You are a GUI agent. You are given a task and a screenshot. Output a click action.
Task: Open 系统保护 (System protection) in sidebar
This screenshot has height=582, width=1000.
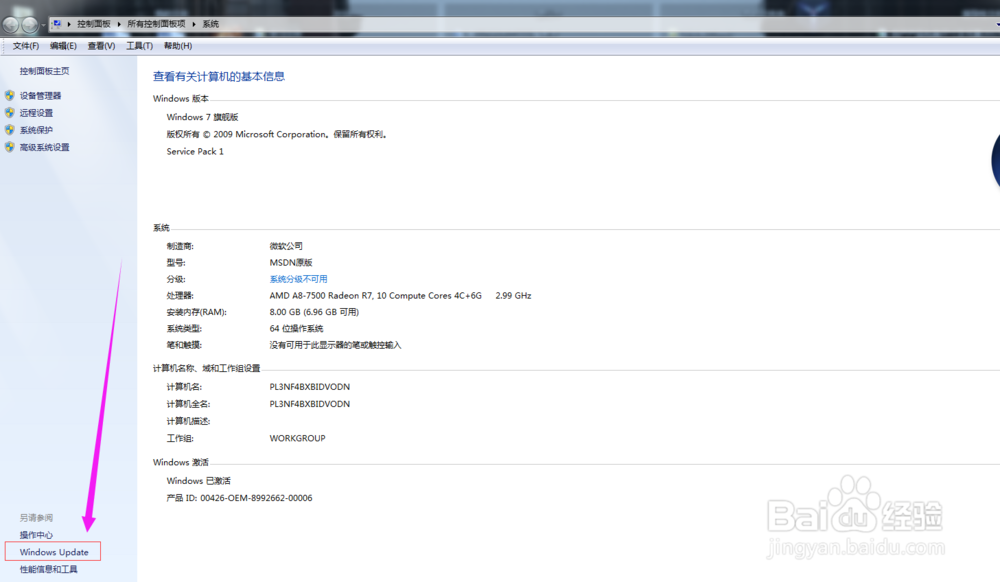tap(35, 130)
